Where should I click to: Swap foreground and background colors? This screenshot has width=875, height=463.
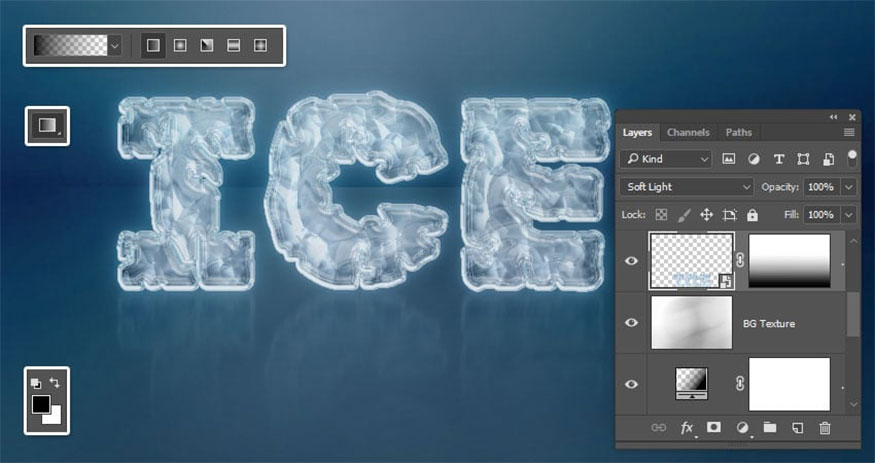pyautogui.click(x=55, y=383)
